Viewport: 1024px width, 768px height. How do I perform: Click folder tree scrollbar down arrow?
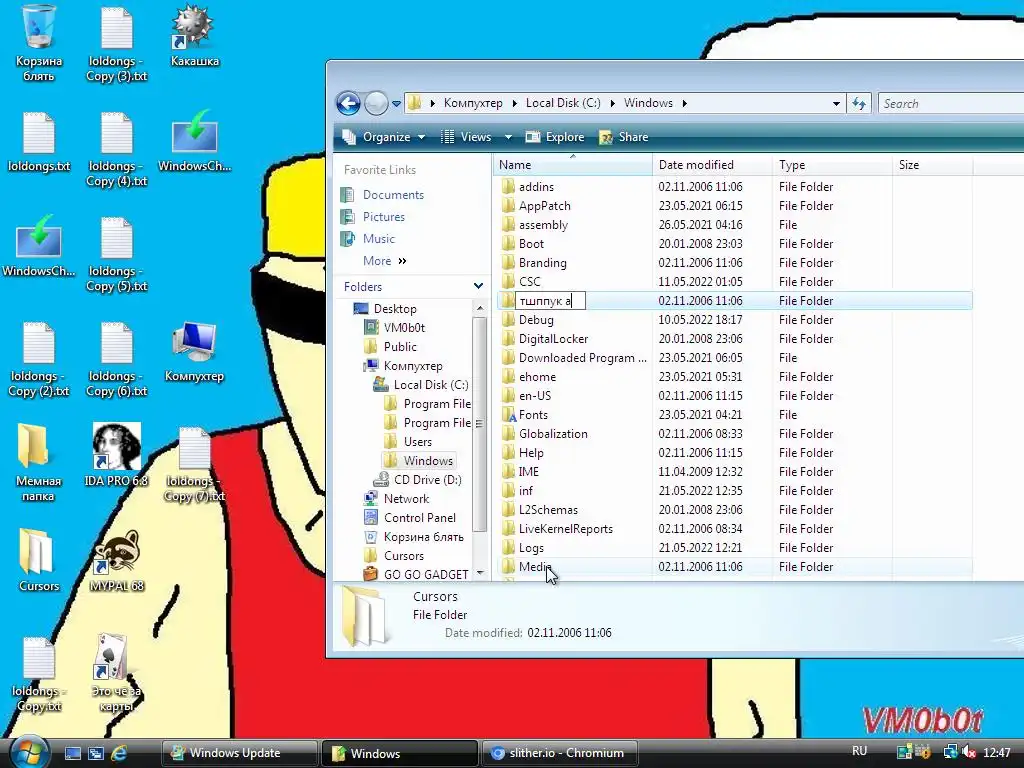point(480,573)
